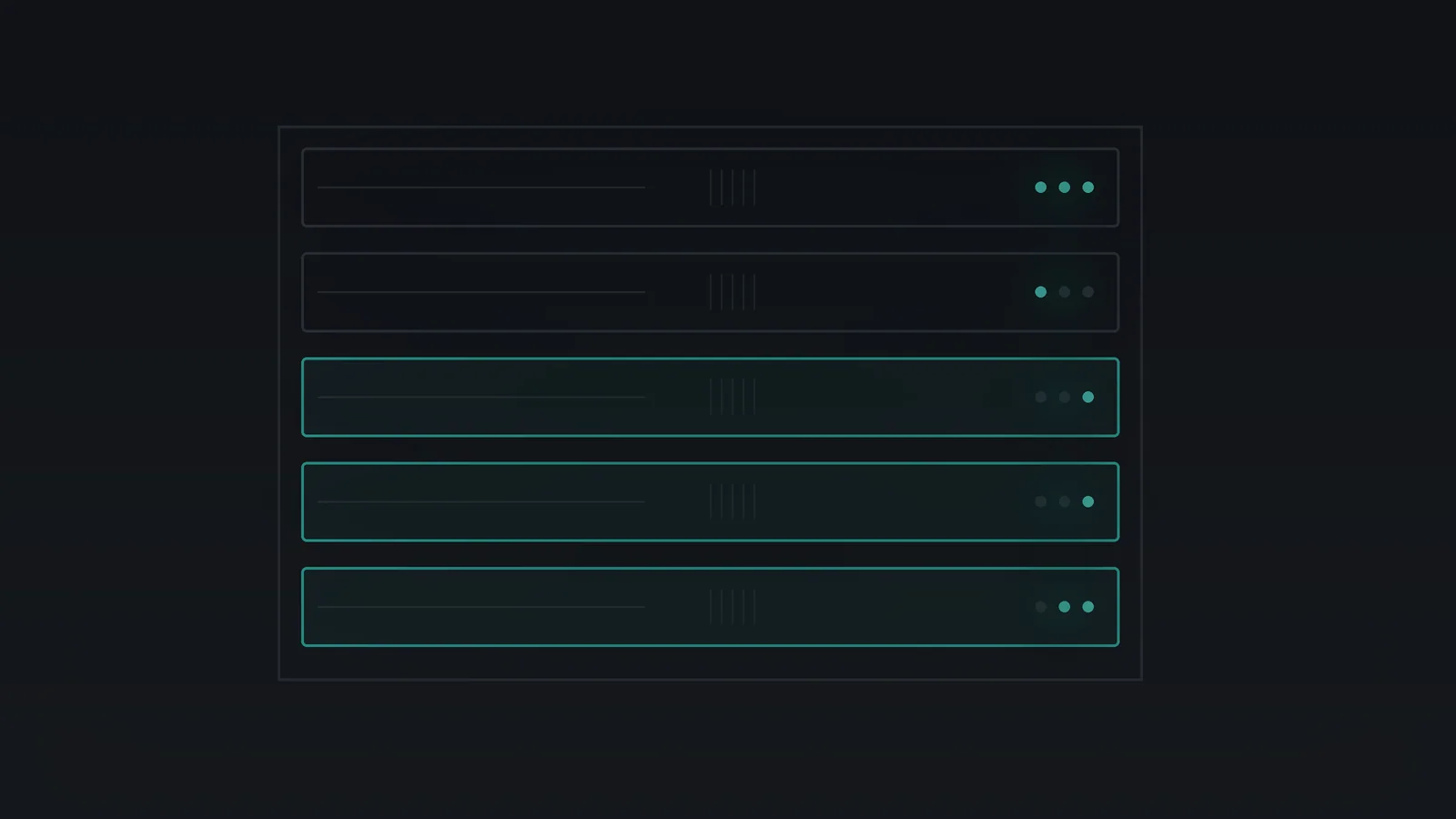Viewport: 1456px width, 819px height.
Task: Click the dim first dot in the fourth row
Action: (1040, 501)
